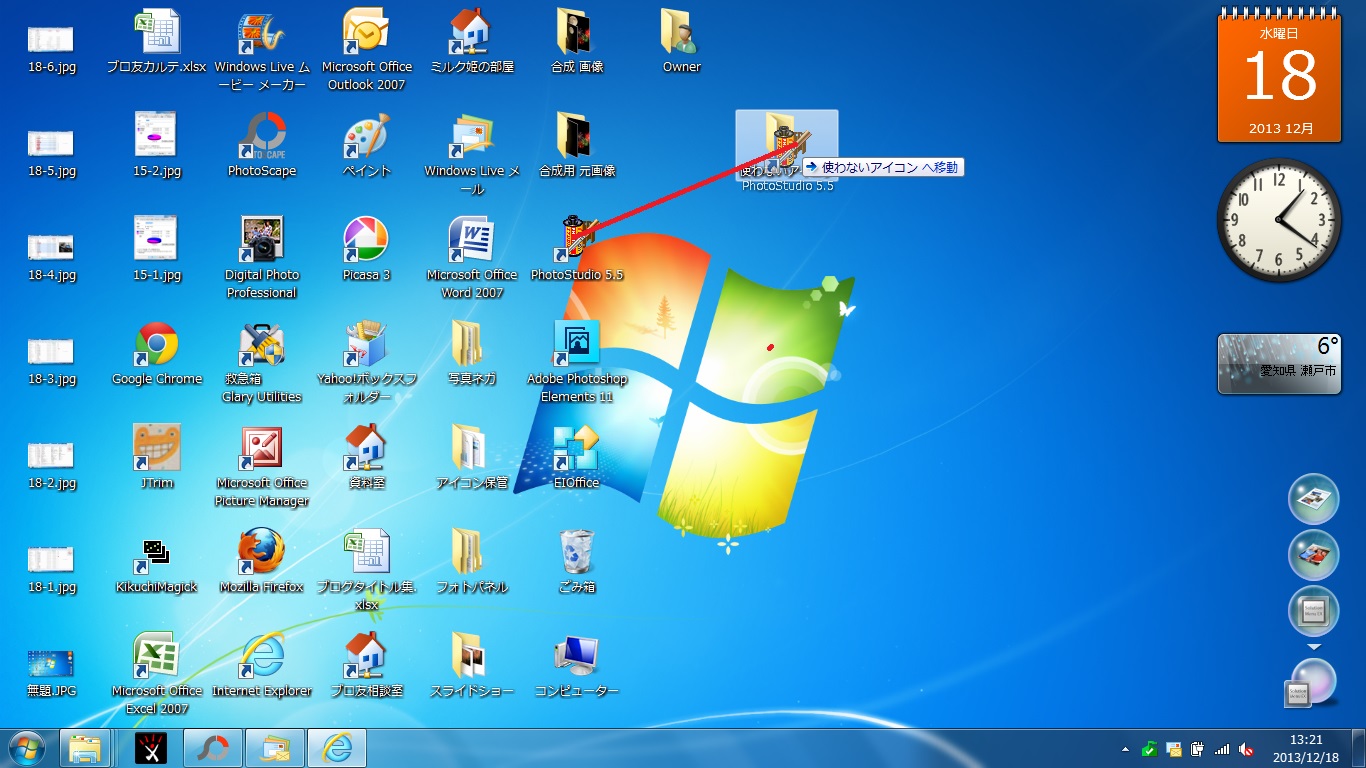Viewport: 1366px width, 768px height.
Task: Toggle the muted volume tray icon
Action: pos(1246,749)
